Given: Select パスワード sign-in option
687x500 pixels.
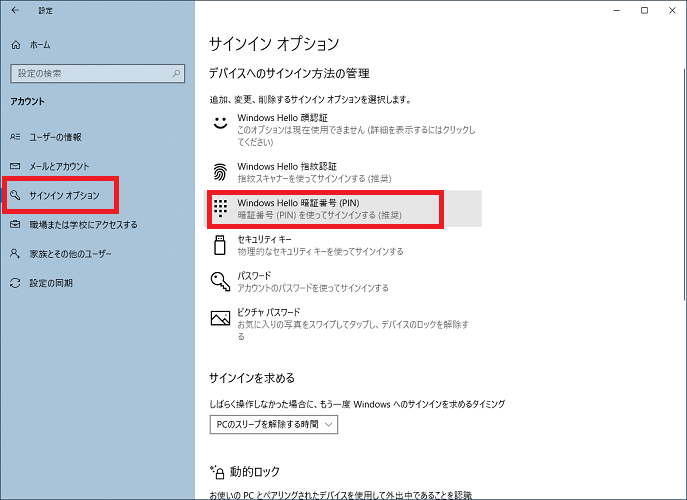Looking at the screenshot, I should (x=344, y=281).
